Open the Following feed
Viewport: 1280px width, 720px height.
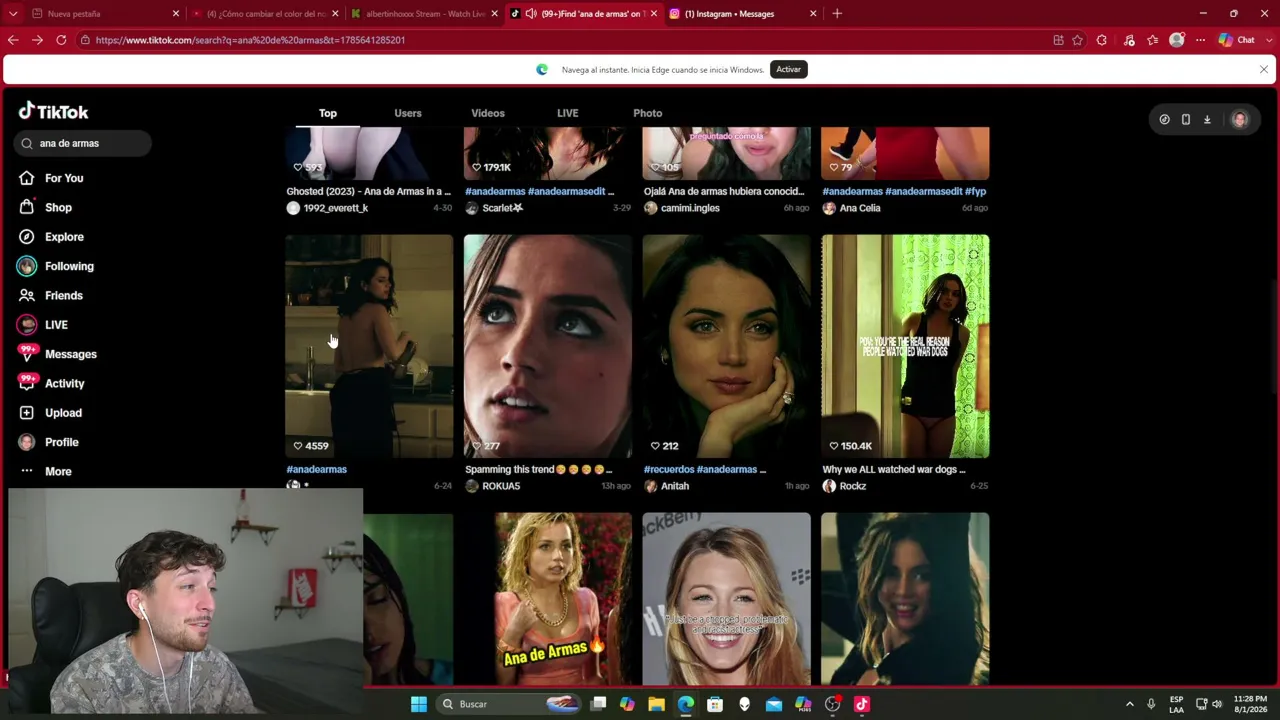(55, 266)
